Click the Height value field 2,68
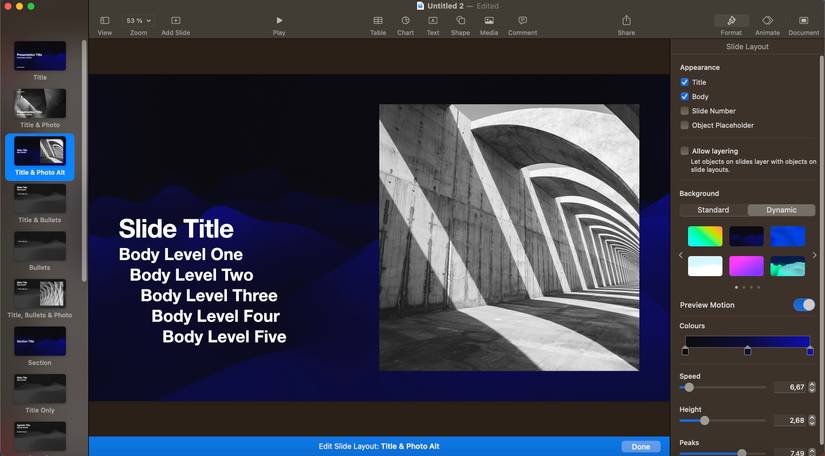This screenshot has width=825, height=456. click(790, 420)
